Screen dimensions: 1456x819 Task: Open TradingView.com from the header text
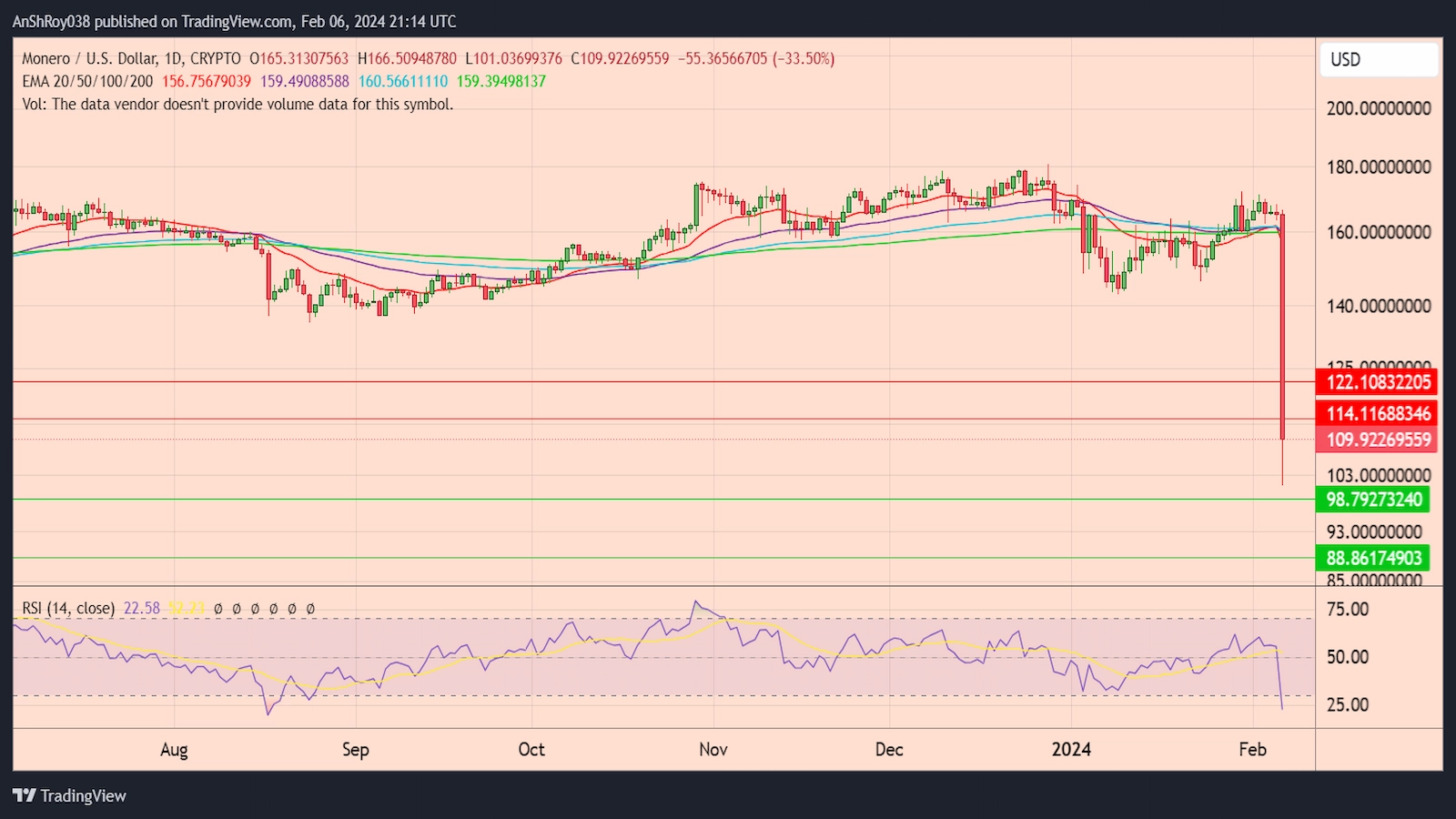[235, 21]
